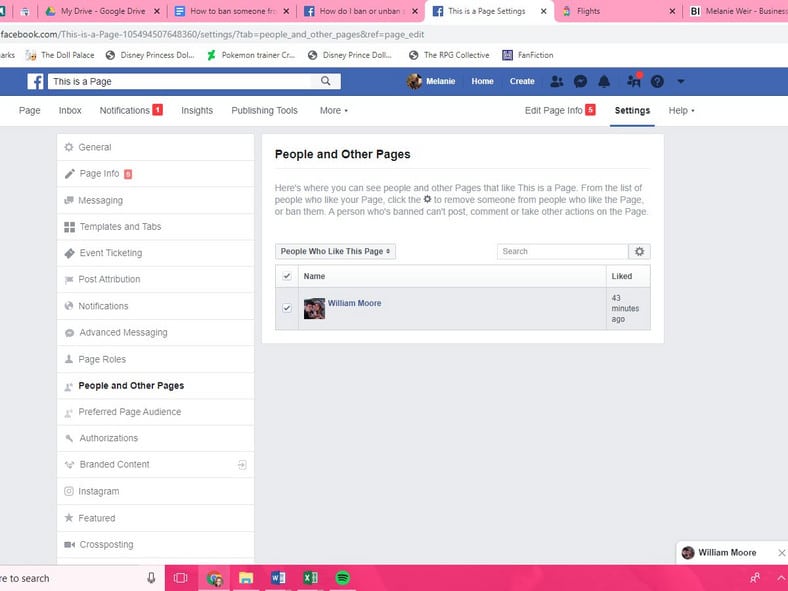Open Post Attribution settings
Image resolution: width=788 pixels, height=591 pixels.
tap(155, 279)
